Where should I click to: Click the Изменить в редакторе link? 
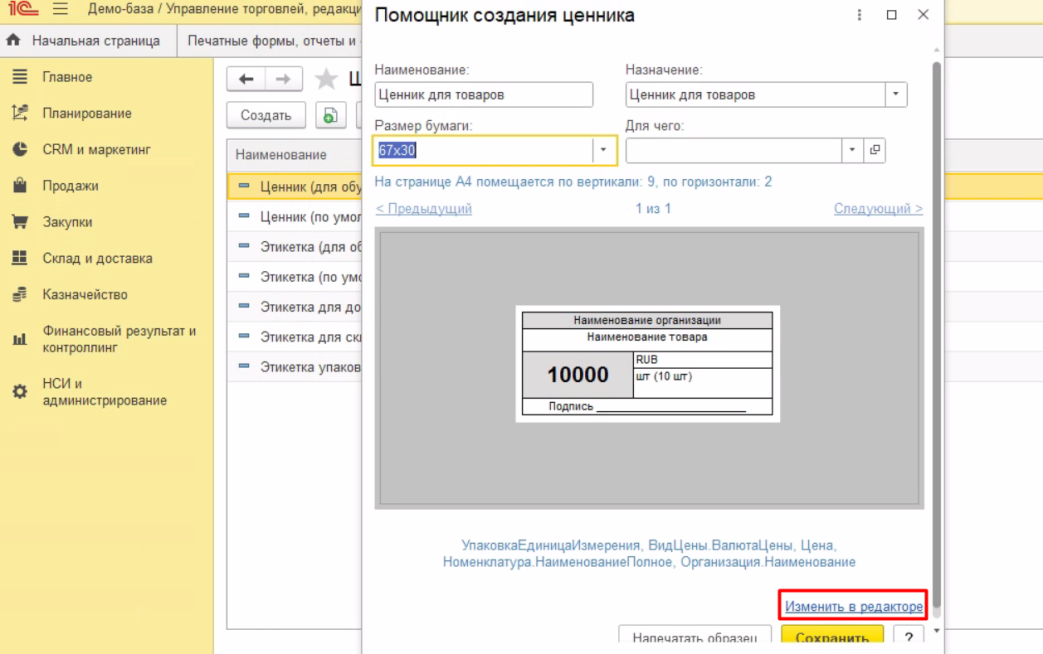[x=853, y=606]
